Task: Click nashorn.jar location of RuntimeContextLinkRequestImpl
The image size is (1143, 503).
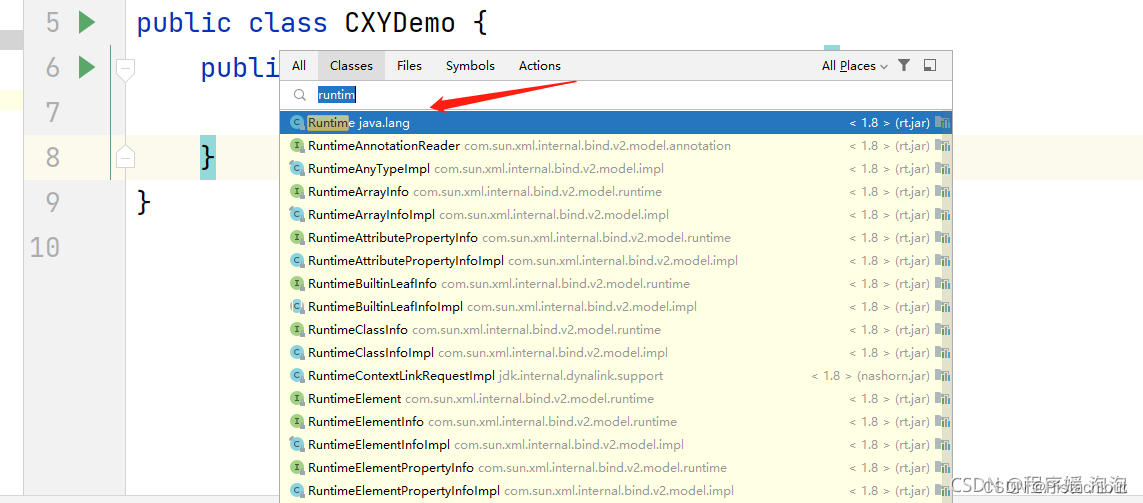Action: [894, 376]
